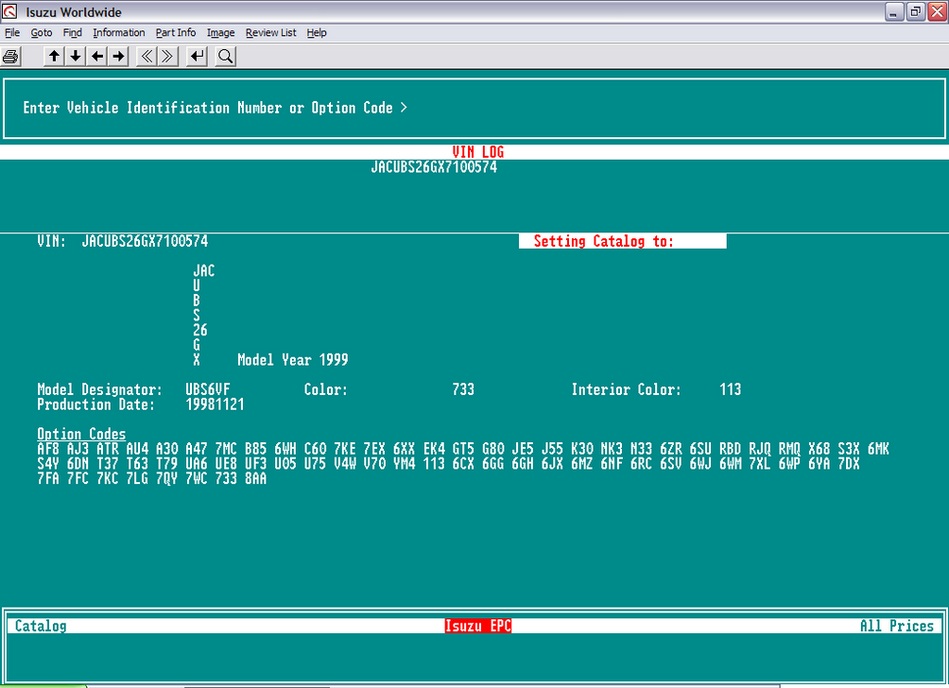Click the red Isuzu EPC label
The image size is (949, 688).
point(478,626)
